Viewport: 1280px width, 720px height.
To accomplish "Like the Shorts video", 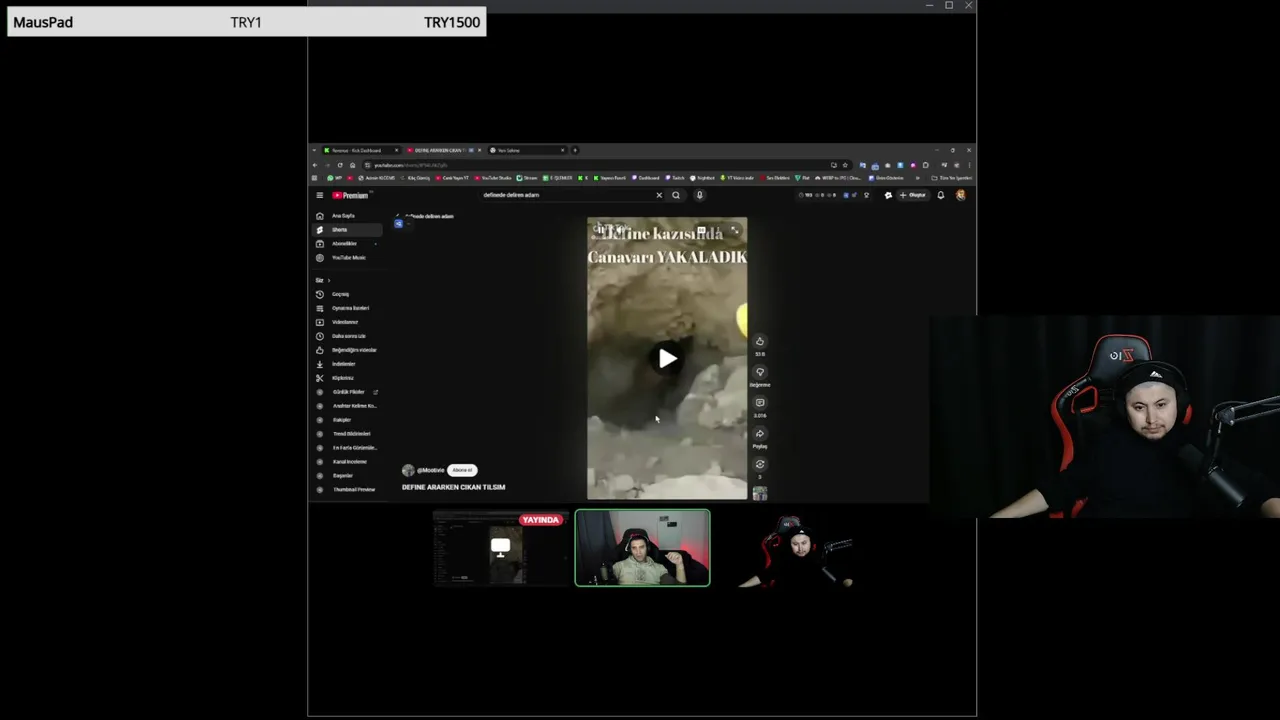I will tap(760, 341).
